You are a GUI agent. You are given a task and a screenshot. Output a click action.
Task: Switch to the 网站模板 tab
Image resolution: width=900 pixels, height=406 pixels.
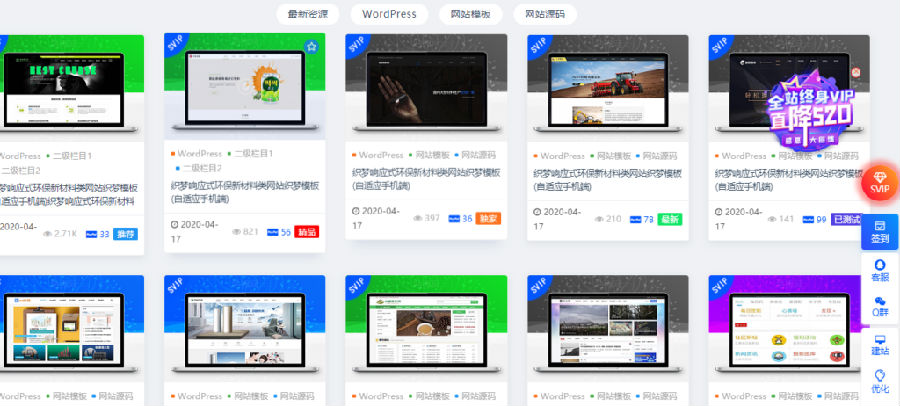tap(470, 14)
